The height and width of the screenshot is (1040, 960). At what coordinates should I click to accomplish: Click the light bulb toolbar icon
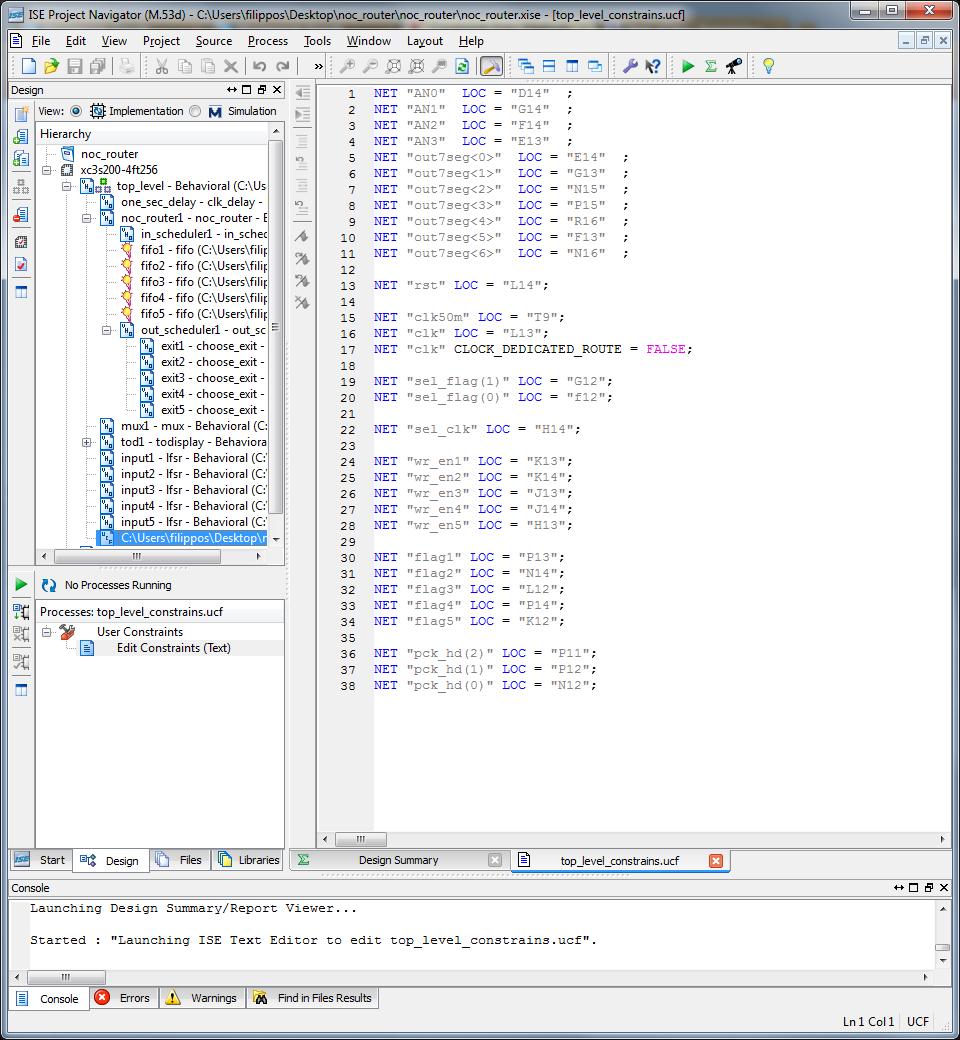tap(768, 66)
